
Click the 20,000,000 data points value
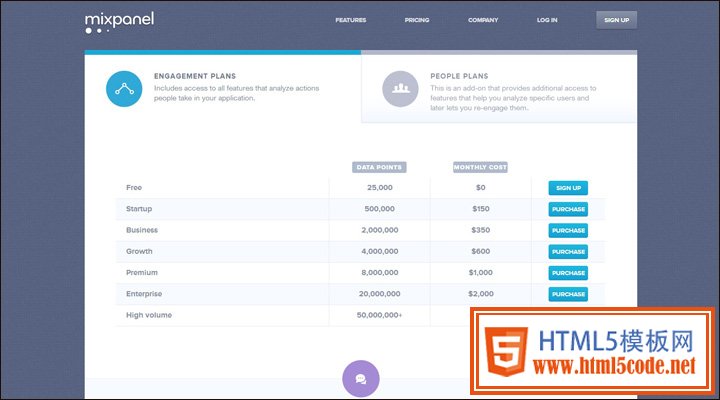coord(380,294)
